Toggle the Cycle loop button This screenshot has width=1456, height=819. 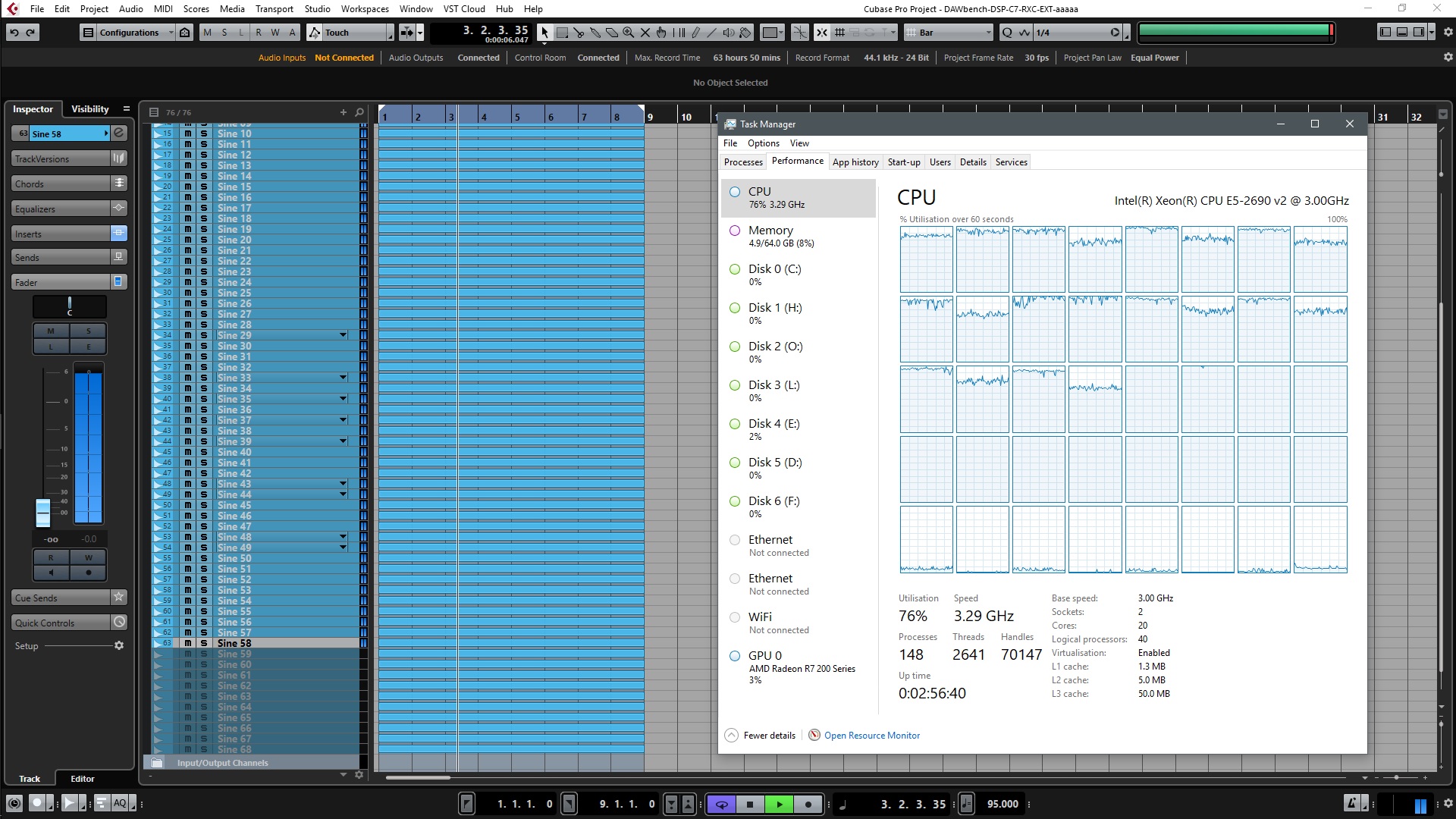point(721,805)
